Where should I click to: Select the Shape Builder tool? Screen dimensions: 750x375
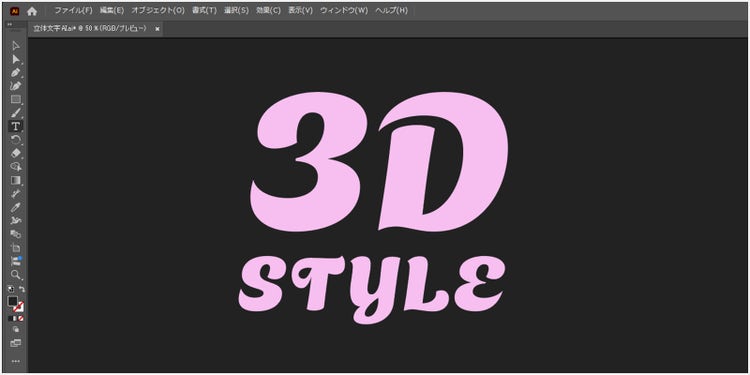point(16,166)
